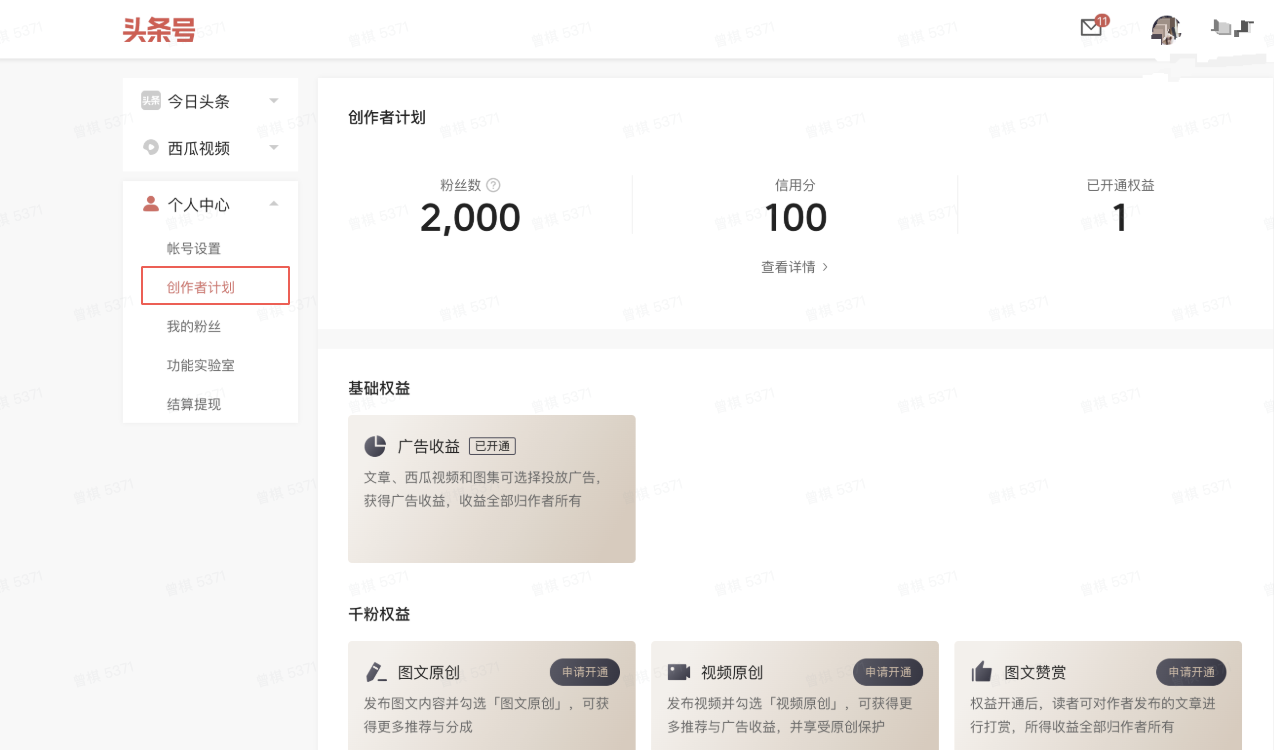Click the 视频原创 camera icon
1274x750 pixels.
[679, 672]
